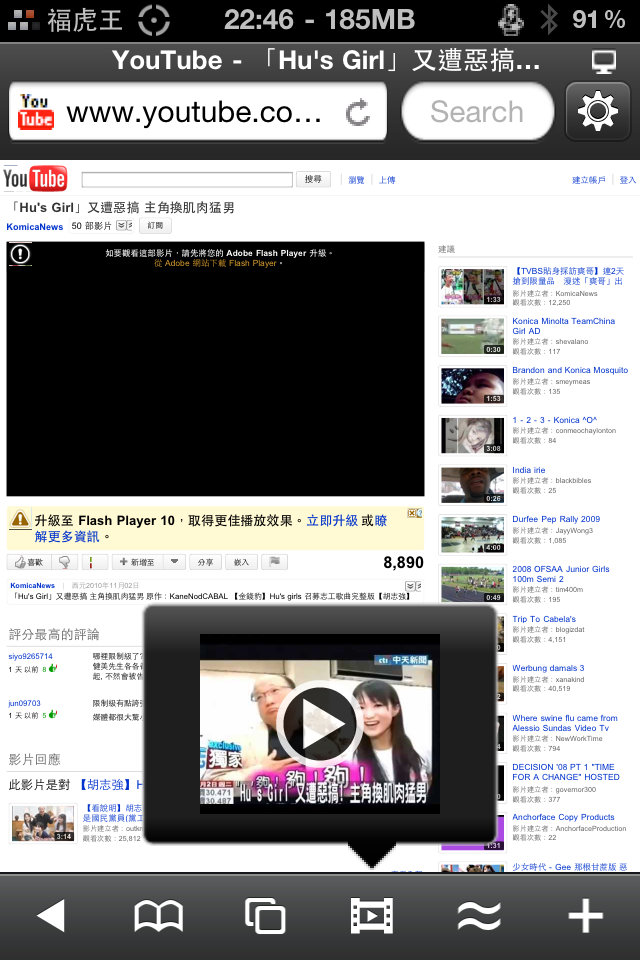Open KomicaNews link in description box

tap(32, 585)
